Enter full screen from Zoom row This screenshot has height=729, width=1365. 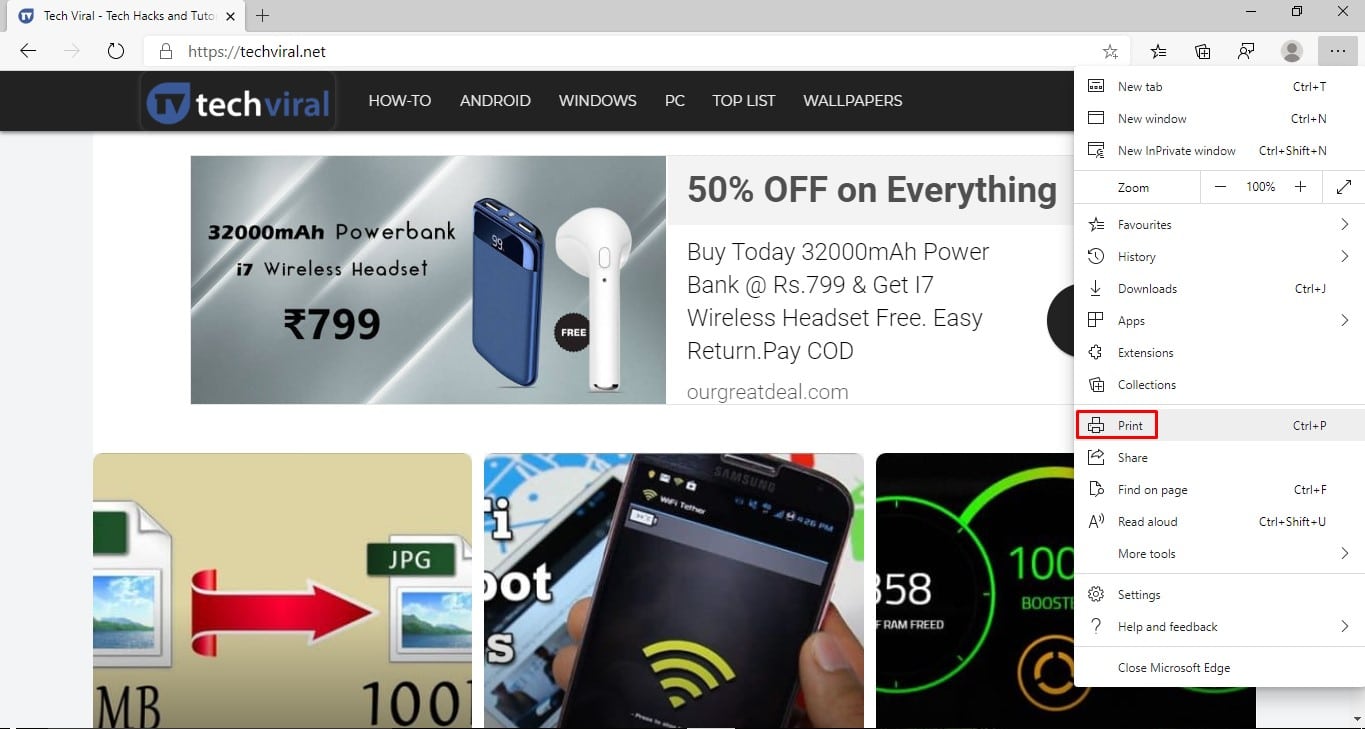pyautogui.click(x=1344, y=187)
